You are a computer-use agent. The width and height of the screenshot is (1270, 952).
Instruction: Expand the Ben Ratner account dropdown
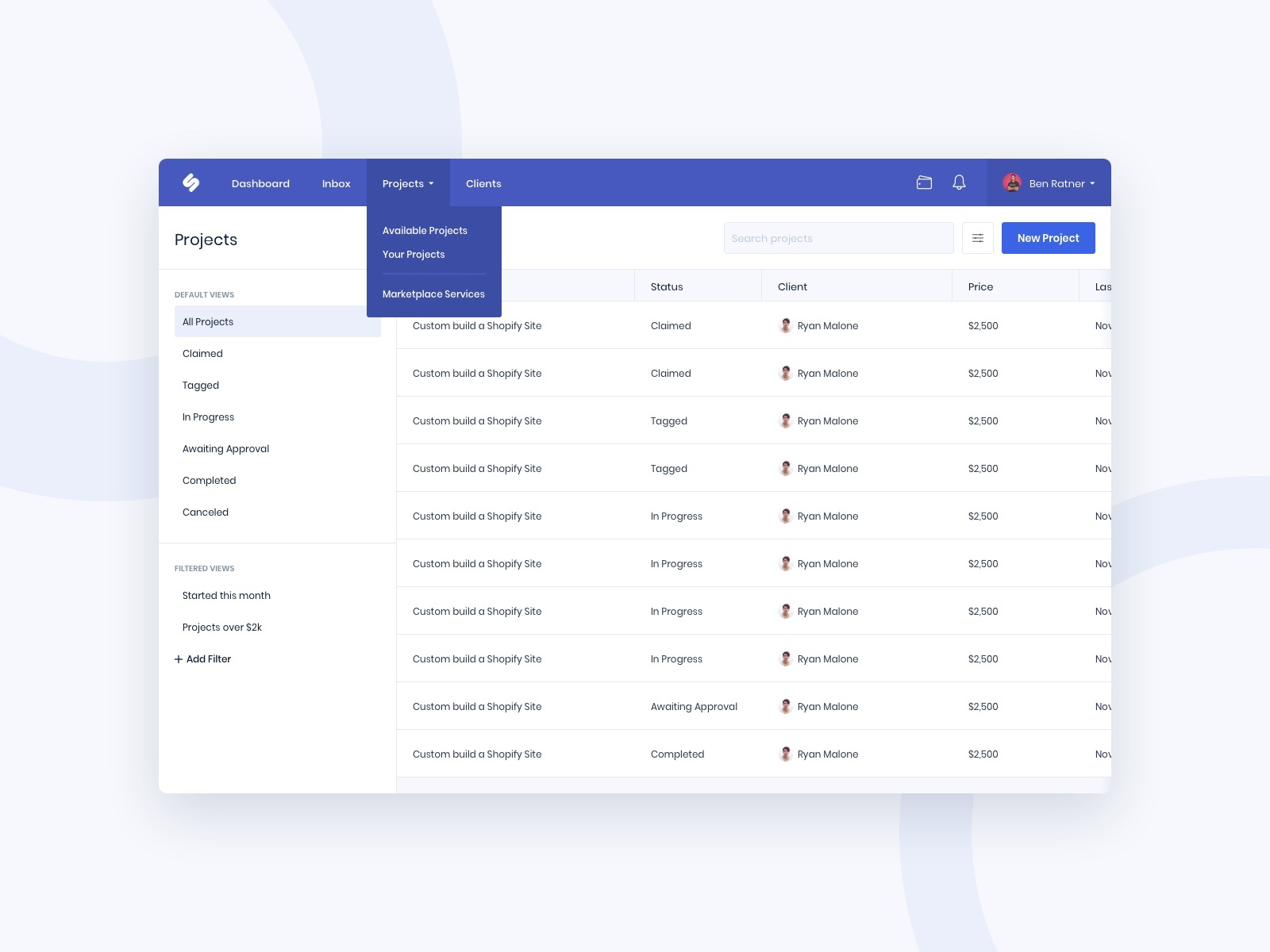coord(1056,183)
